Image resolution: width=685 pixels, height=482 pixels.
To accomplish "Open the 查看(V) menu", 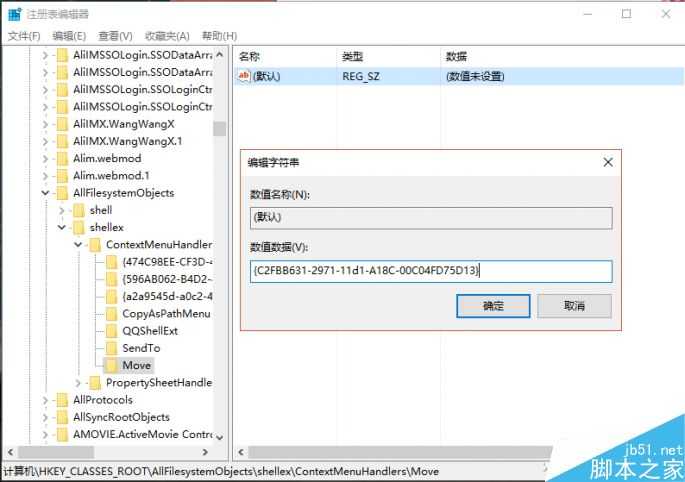I will 117,36.
